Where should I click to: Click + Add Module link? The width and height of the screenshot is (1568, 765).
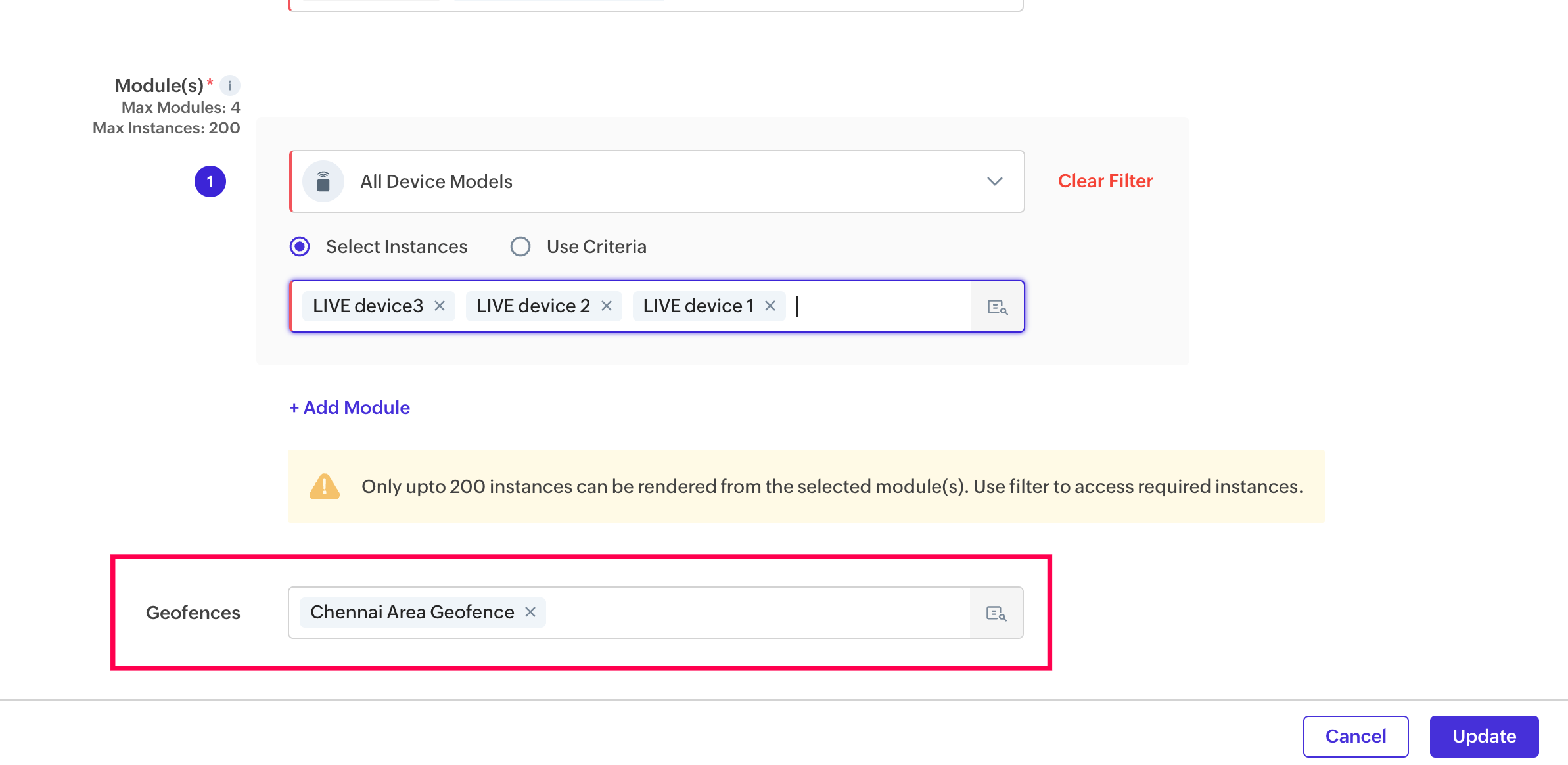point(350,407)
